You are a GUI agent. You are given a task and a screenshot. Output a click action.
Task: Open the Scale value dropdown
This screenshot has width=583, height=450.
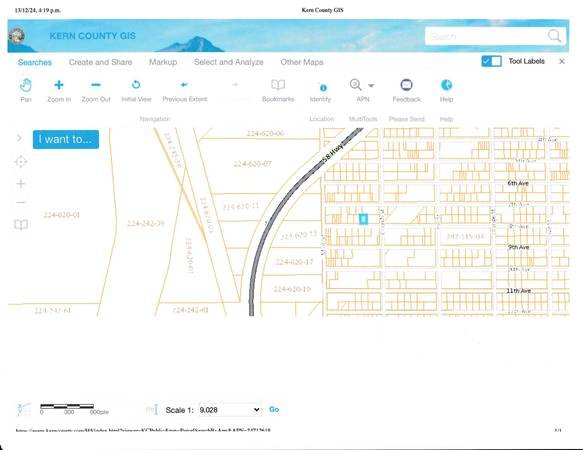point(229,410)
